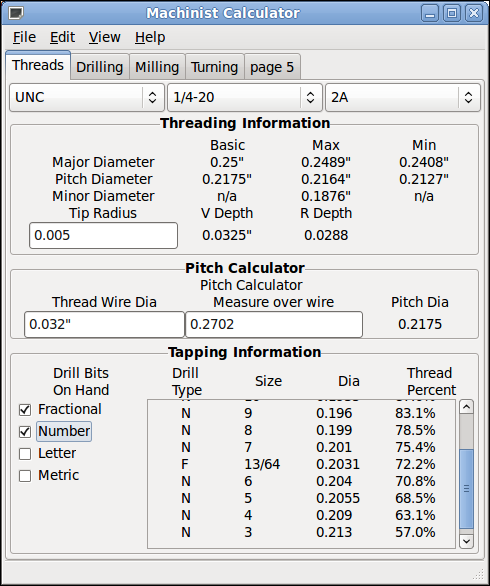Click the V Depth 0.0325" value
Screen dimensions: 490x586
pos(227,235)
